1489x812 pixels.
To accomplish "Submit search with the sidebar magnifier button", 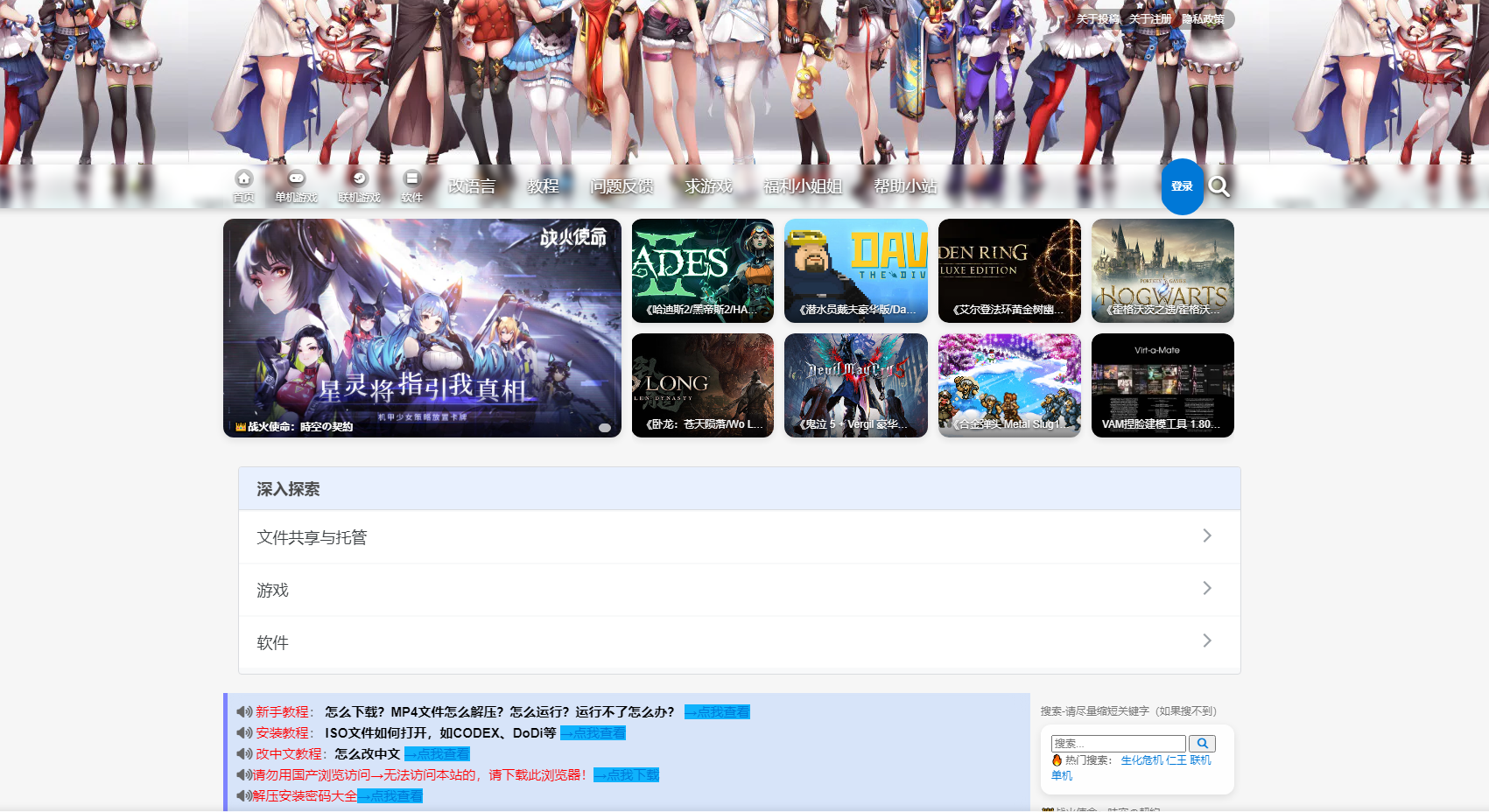I will click(1202, 744).
